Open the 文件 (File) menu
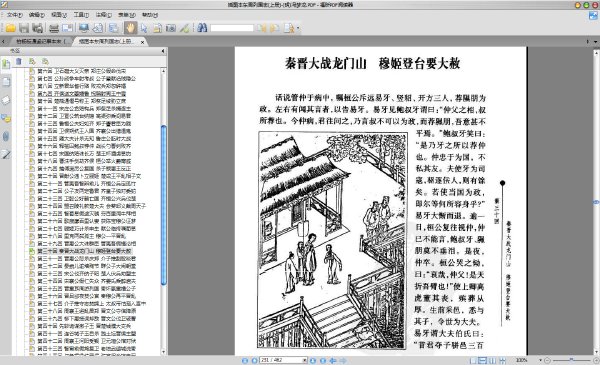This screenshot has width=600, height=365. click(x=15, y=15)
